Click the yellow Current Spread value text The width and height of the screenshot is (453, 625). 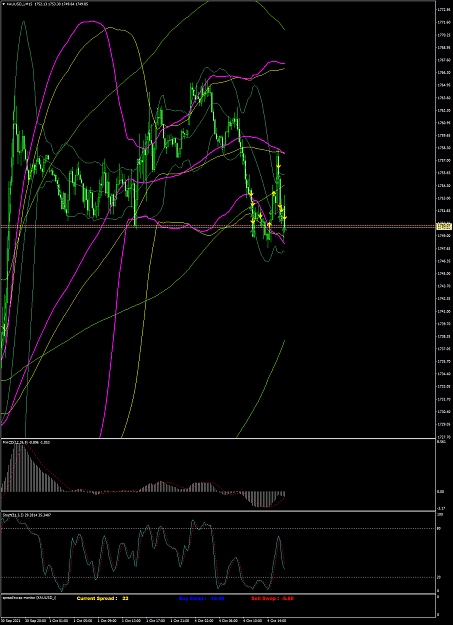102,598
